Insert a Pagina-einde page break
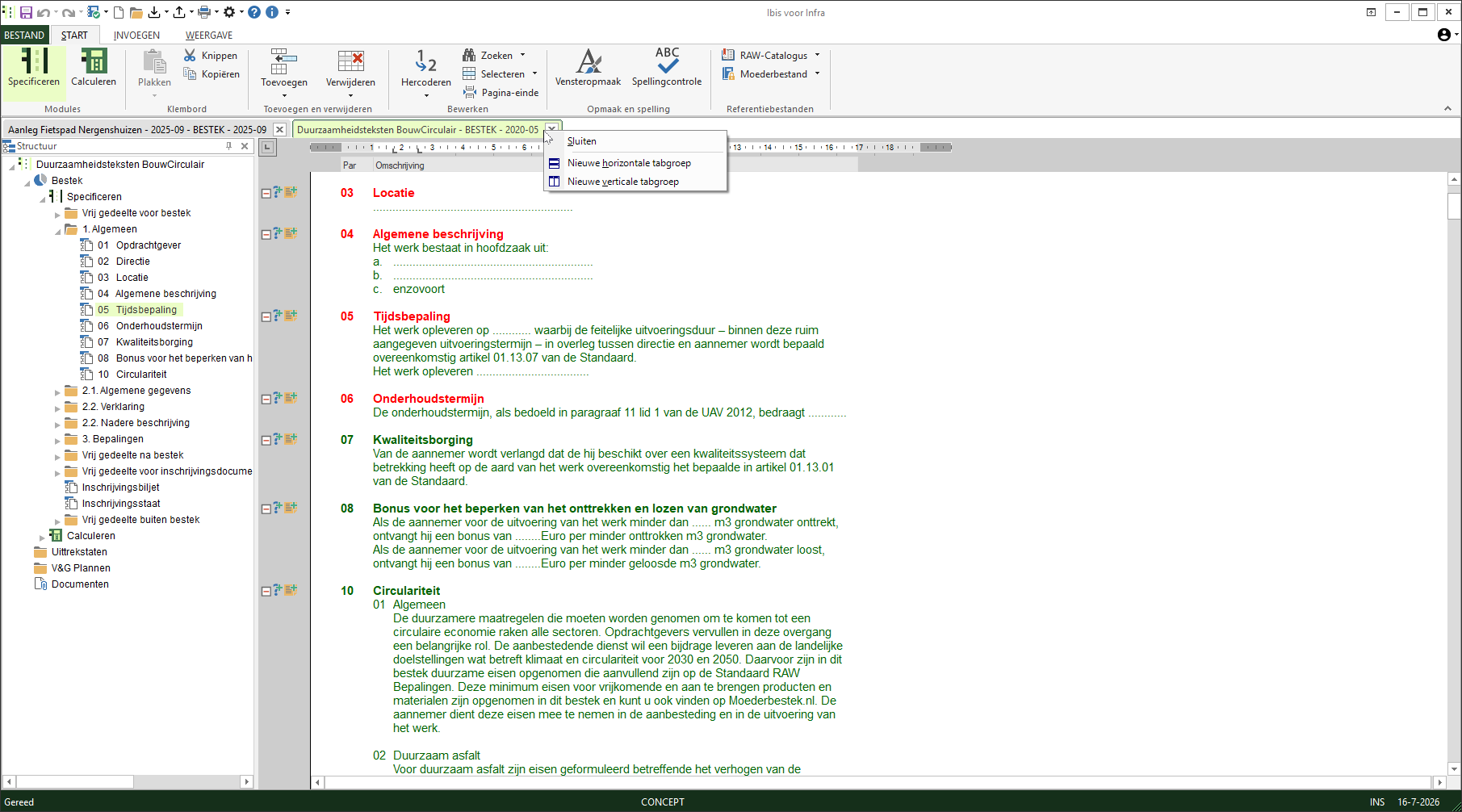 [501, 92]
